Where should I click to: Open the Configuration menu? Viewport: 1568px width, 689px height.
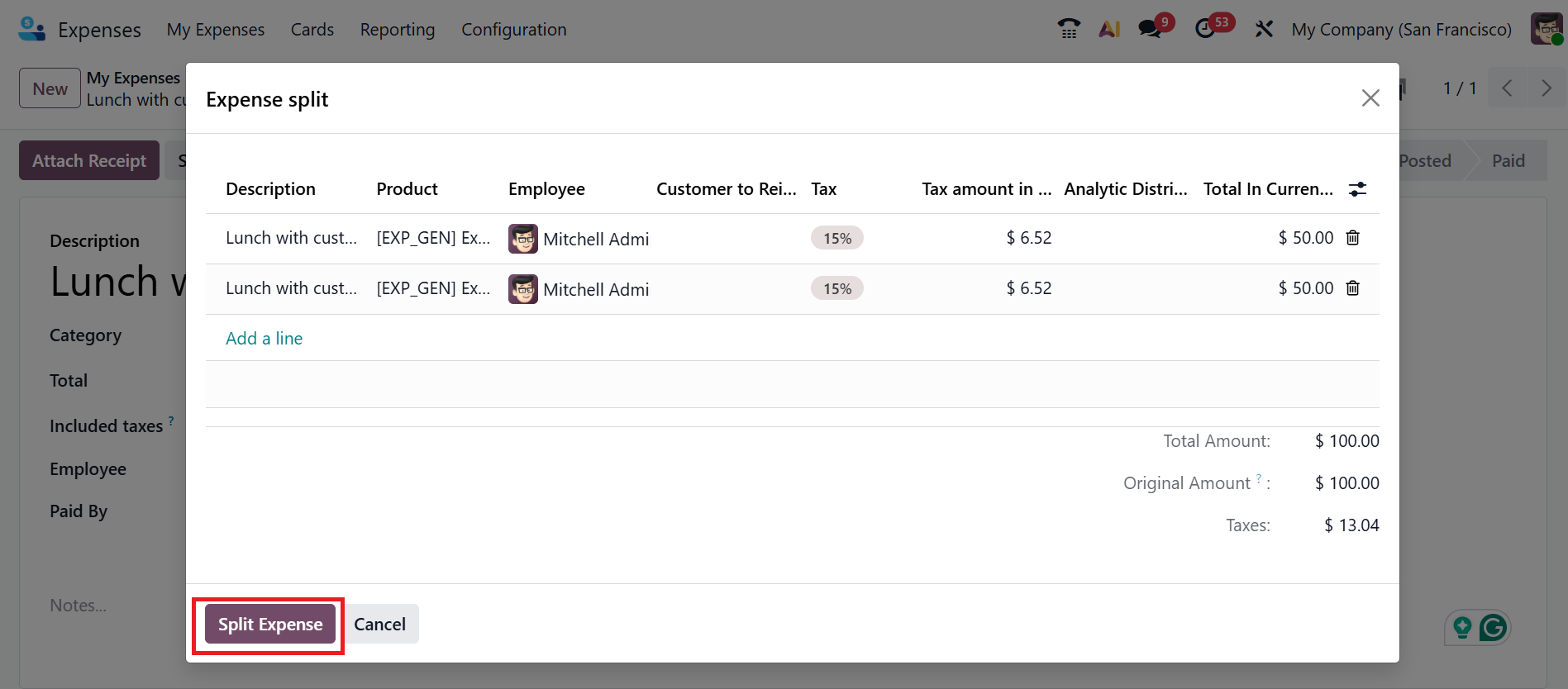click(x=513, y=30)
